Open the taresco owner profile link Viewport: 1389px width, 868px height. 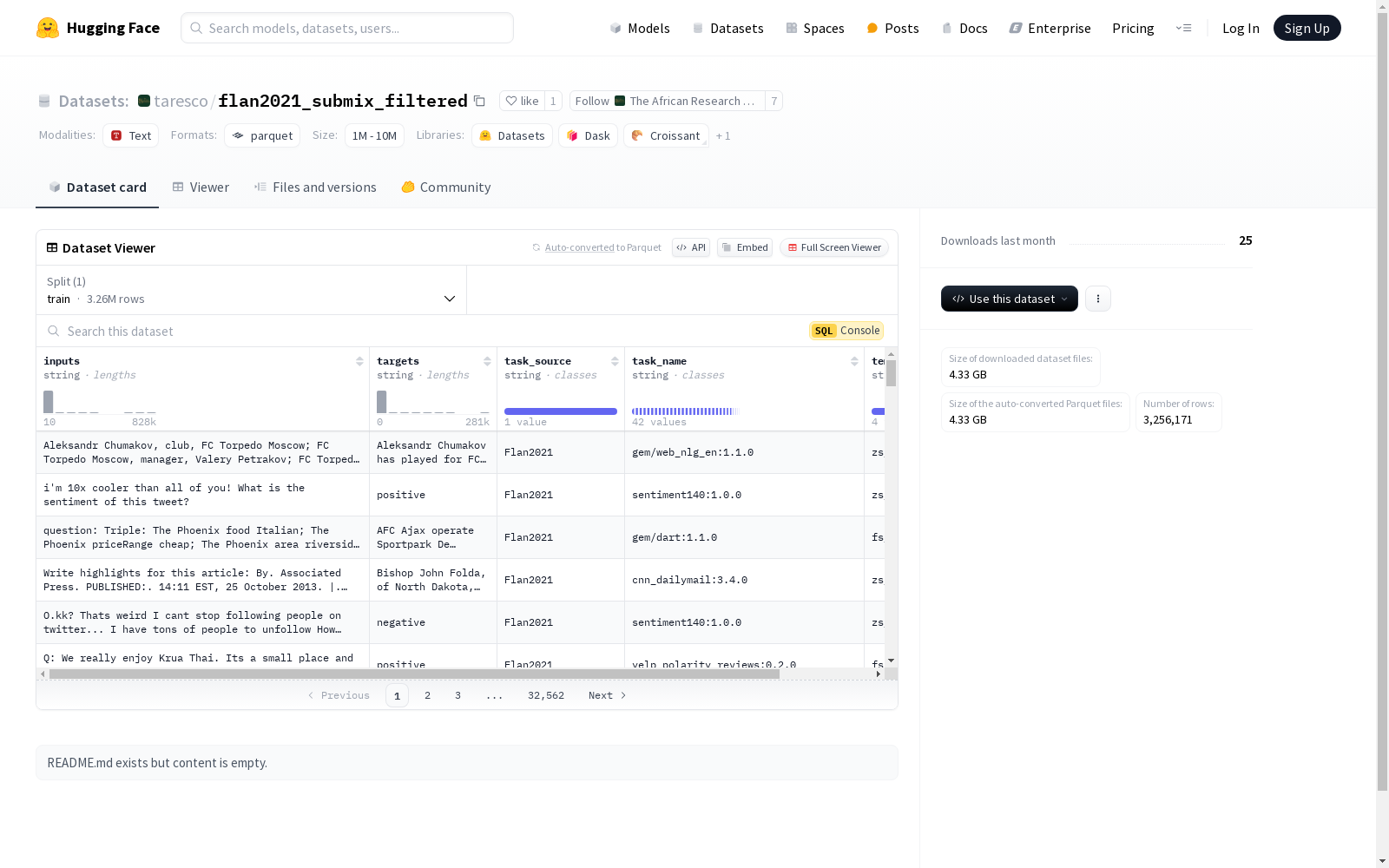click(x=181, y=101)
